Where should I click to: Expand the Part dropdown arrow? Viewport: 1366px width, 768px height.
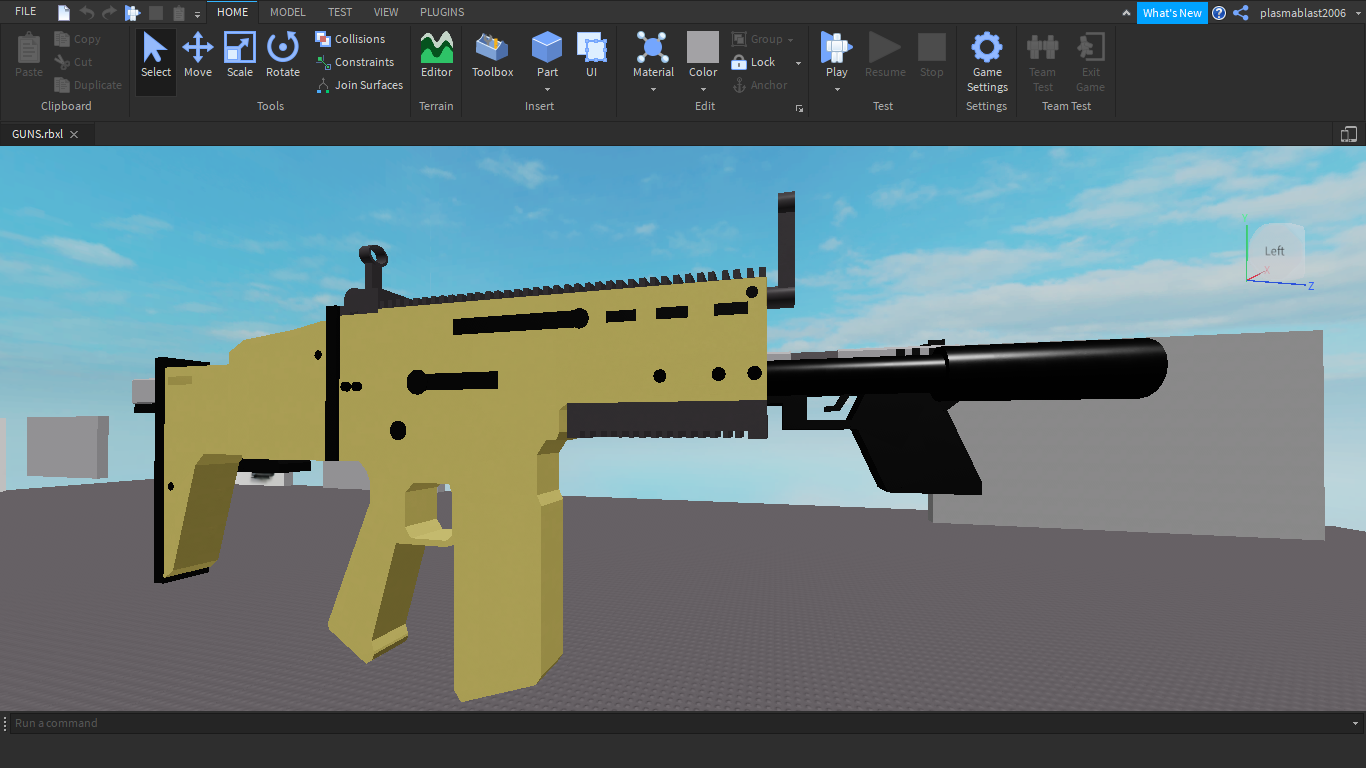(x=547, y=90)
